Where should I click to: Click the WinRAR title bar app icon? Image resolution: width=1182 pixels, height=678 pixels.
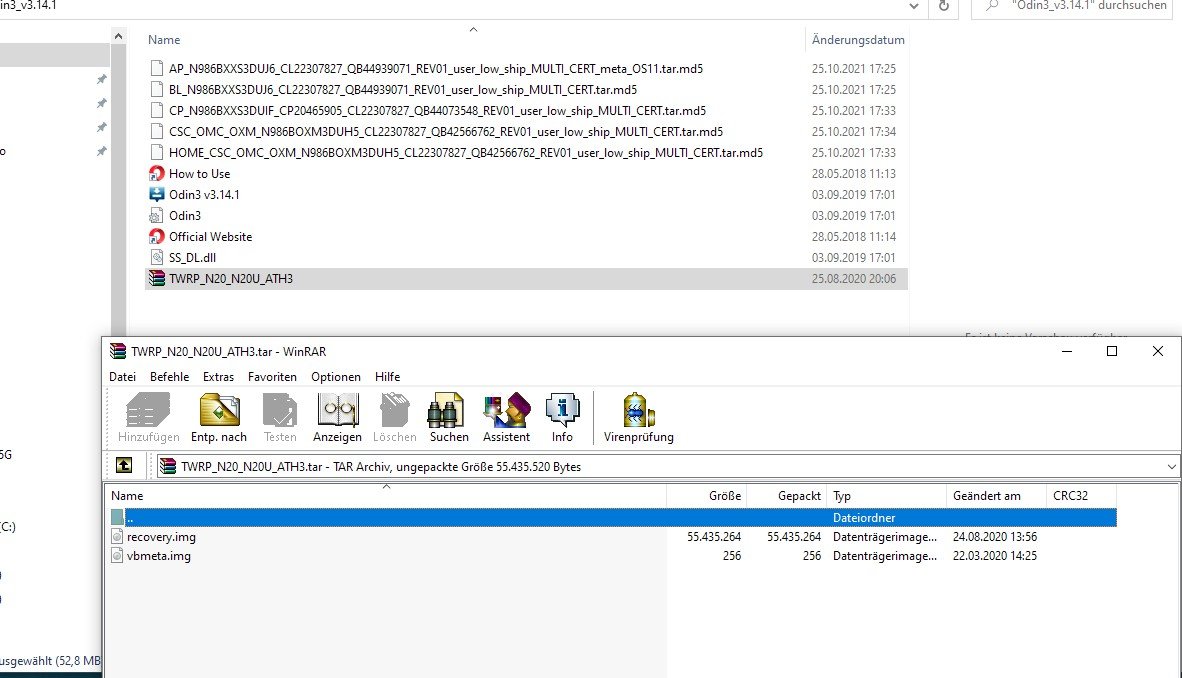tap(118, 351)
